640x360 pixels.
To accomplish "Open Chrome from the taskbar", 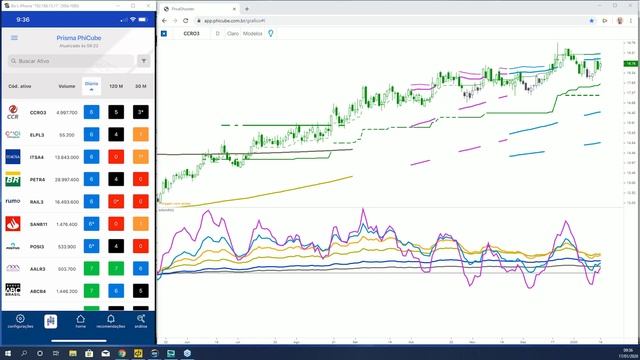I will point(122,353).
